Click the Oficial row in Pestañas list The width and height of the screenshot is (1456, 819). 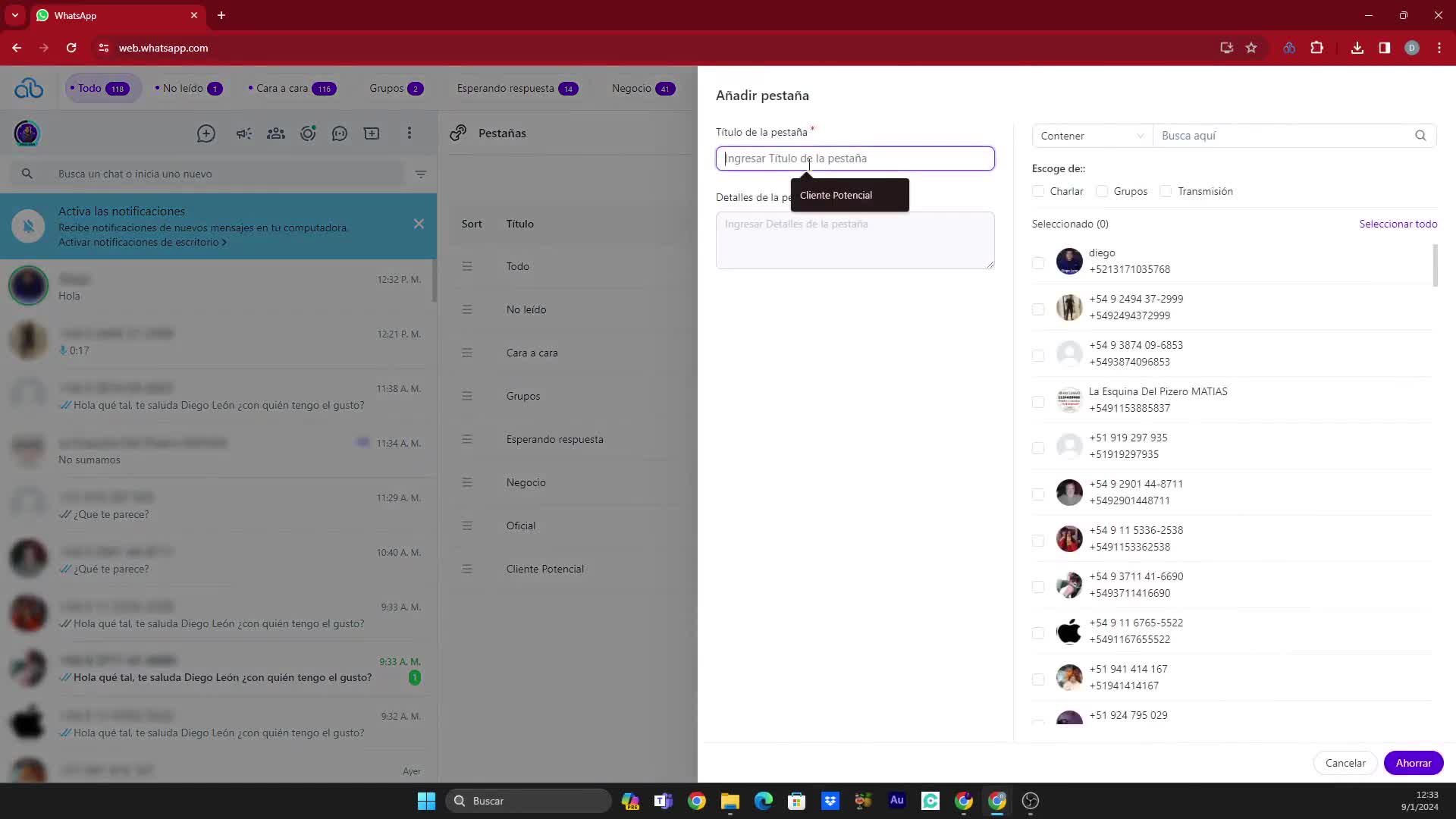tap(569, 526)
